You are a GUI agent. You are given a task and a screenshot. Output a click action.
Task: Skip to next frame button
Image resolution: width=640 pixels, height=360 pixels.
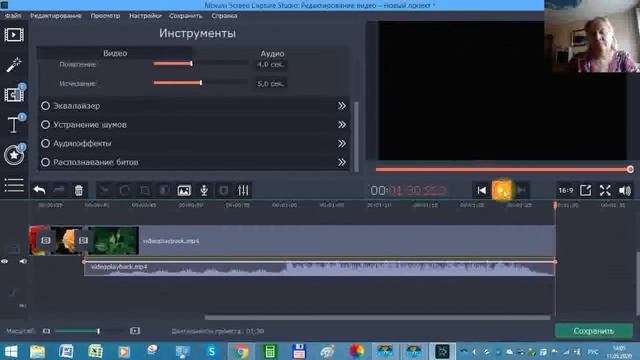(x=521, y=190)
